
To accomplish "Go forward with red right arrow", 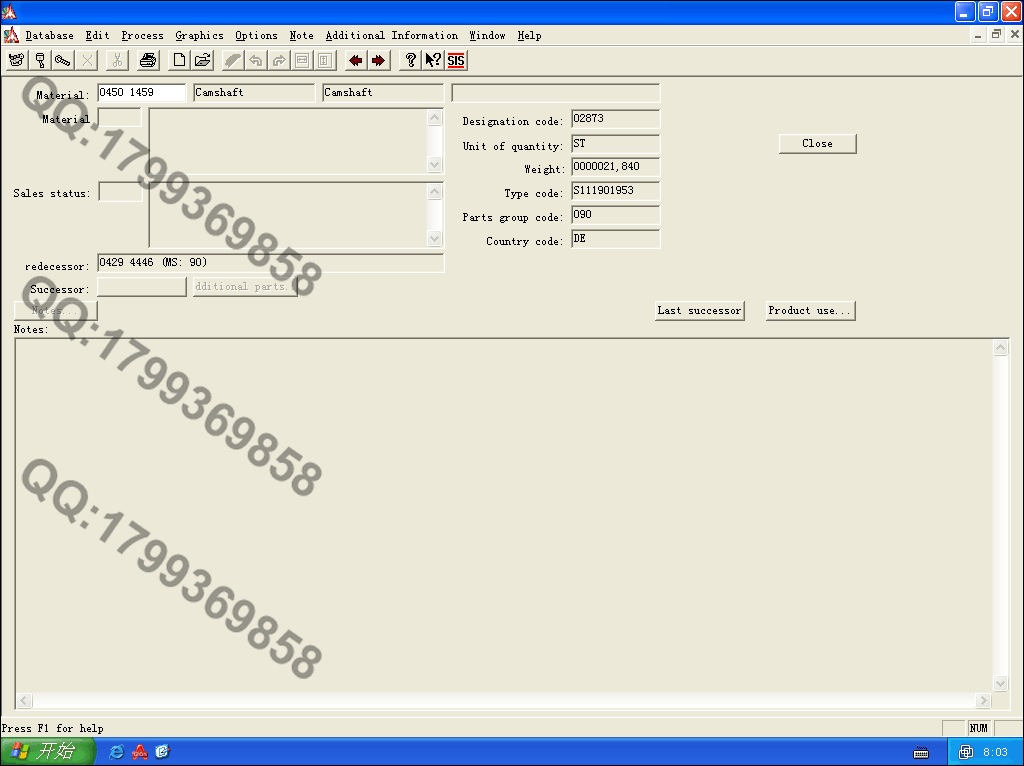I will pyautogui.click(x=378, y=61).
